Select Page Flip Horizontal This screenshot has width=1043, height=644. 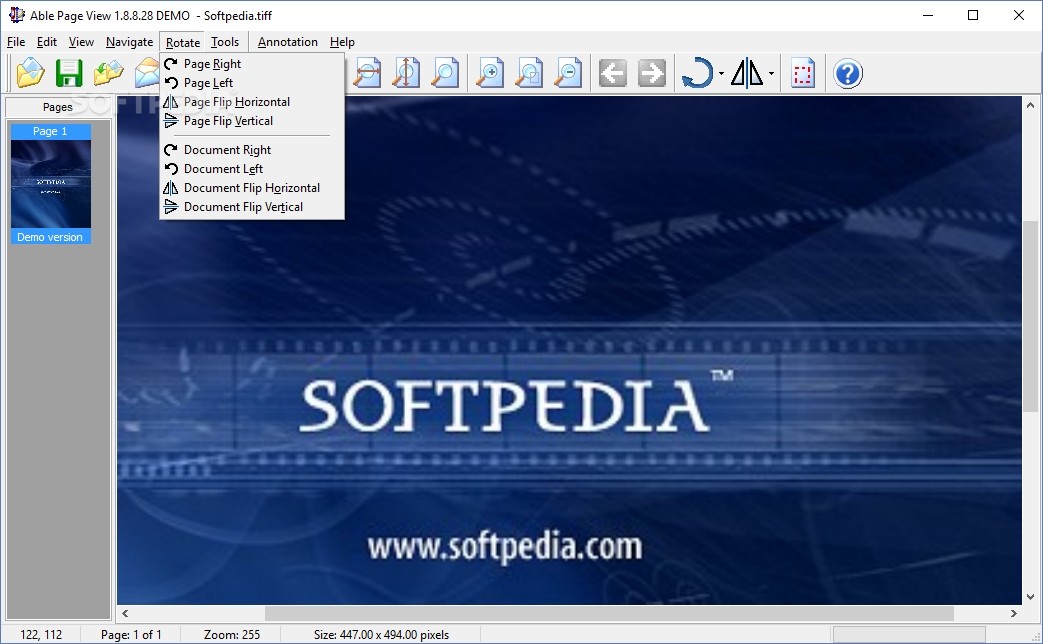(252, 102)
